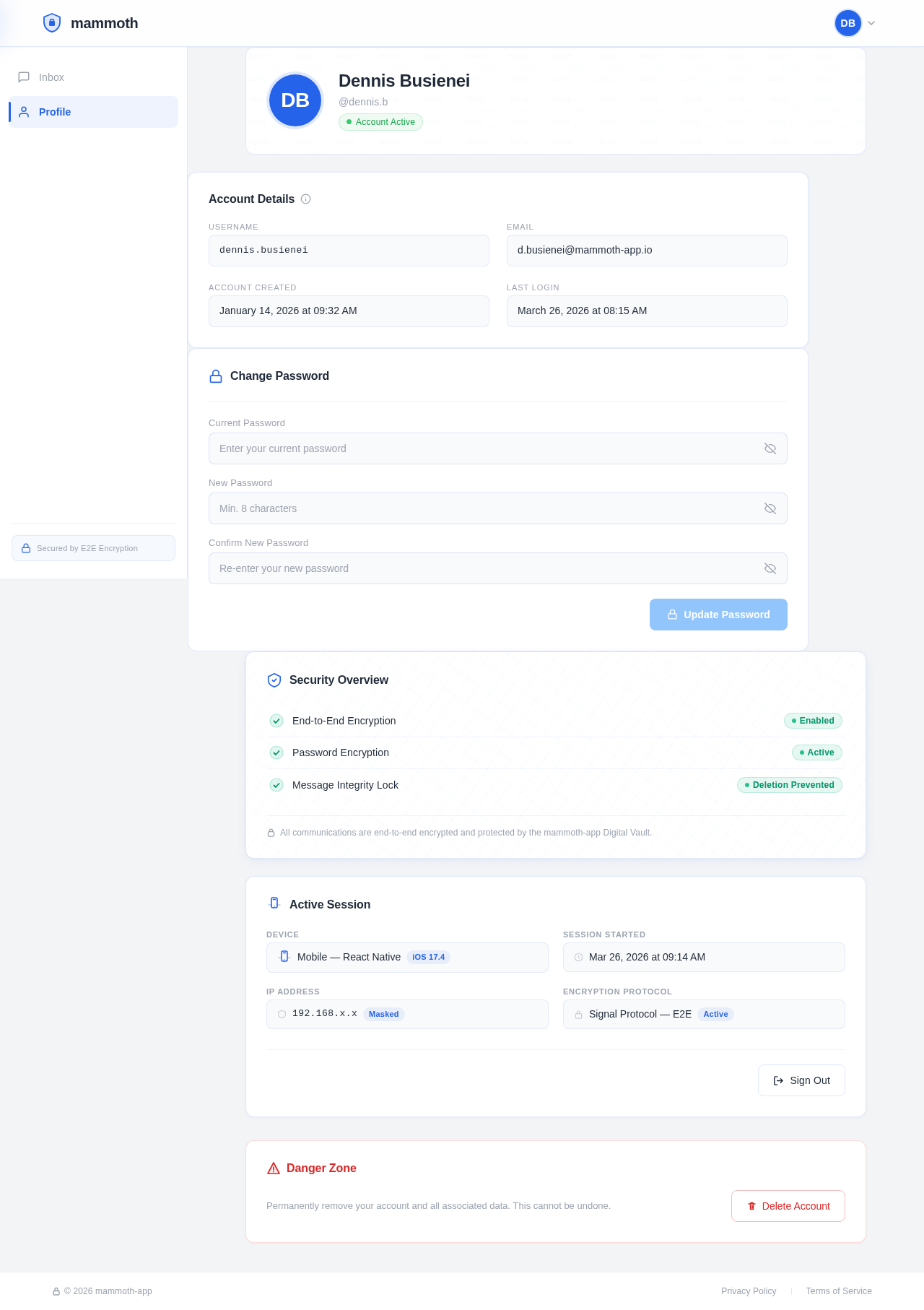Reveal the Confirm New Password entry
Image resolution: width=924 pixels, height=1310 pixels.
(770, 568)
